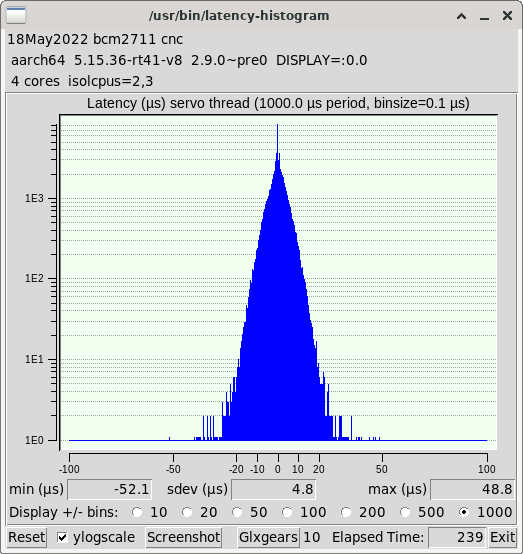Set display bins to 100
Image resolution: width=523 pixels, height=554 pixels.
[287, 512]
